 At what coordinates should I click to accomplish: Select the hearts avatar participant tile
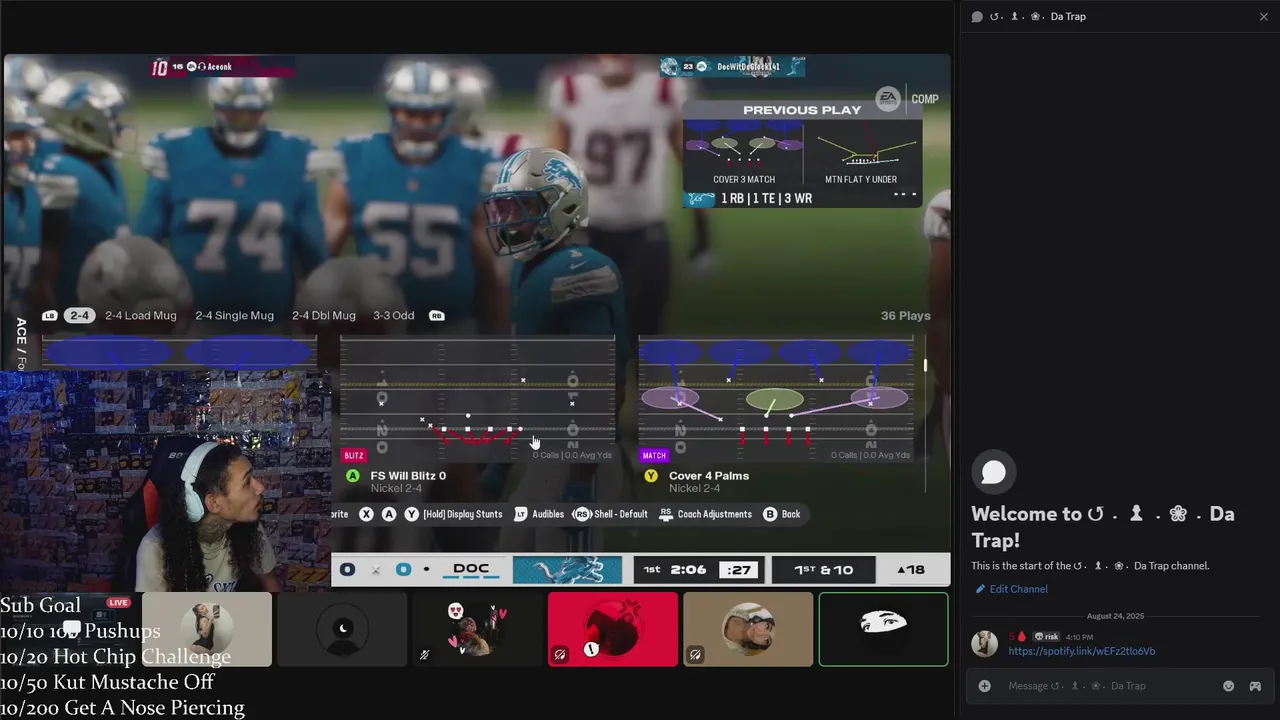click(477, 629)
